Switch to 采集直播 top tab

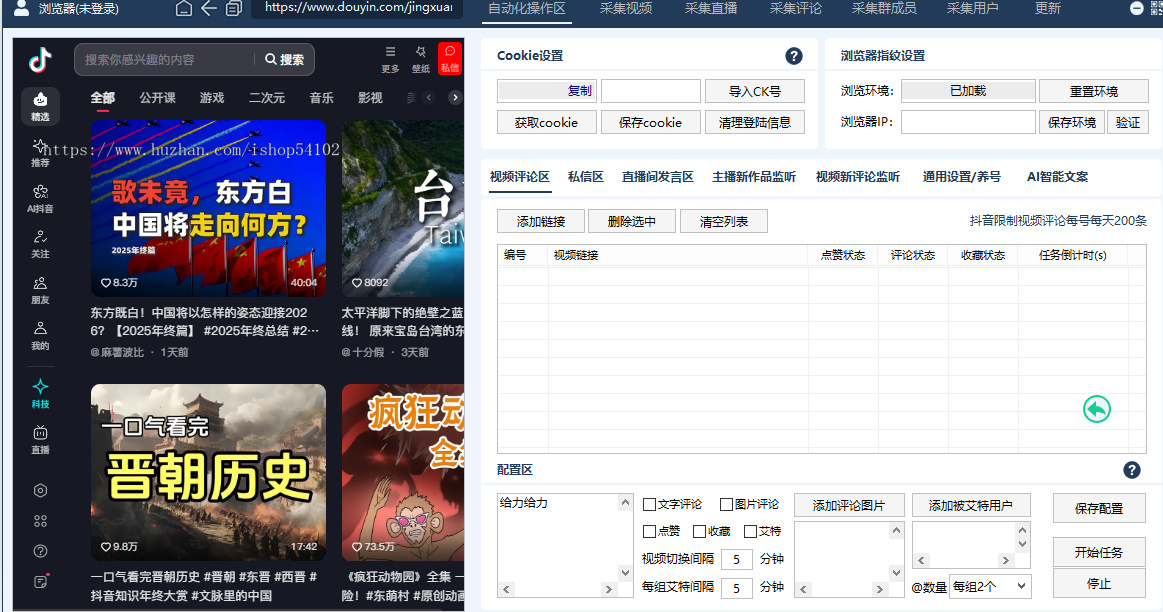pyautogui.click(x=711, y=8)
